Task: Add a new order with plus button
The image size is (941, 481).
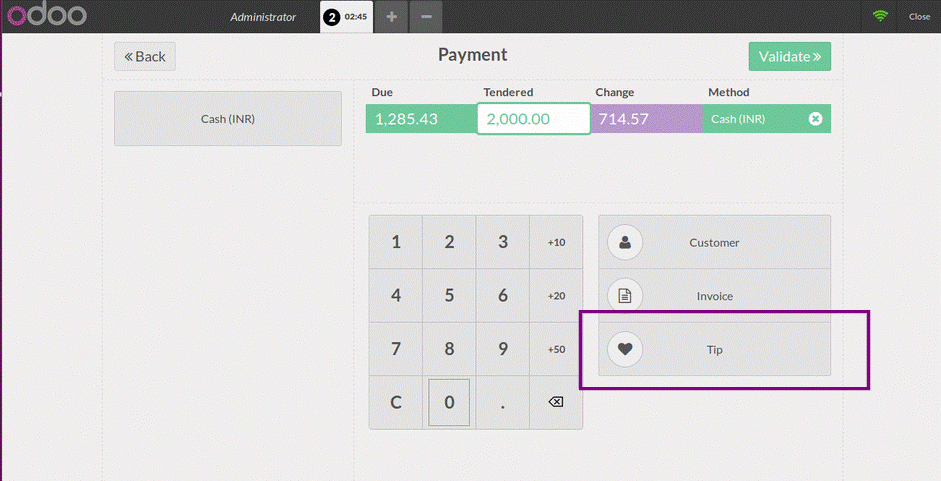Action: pos(391,17)
